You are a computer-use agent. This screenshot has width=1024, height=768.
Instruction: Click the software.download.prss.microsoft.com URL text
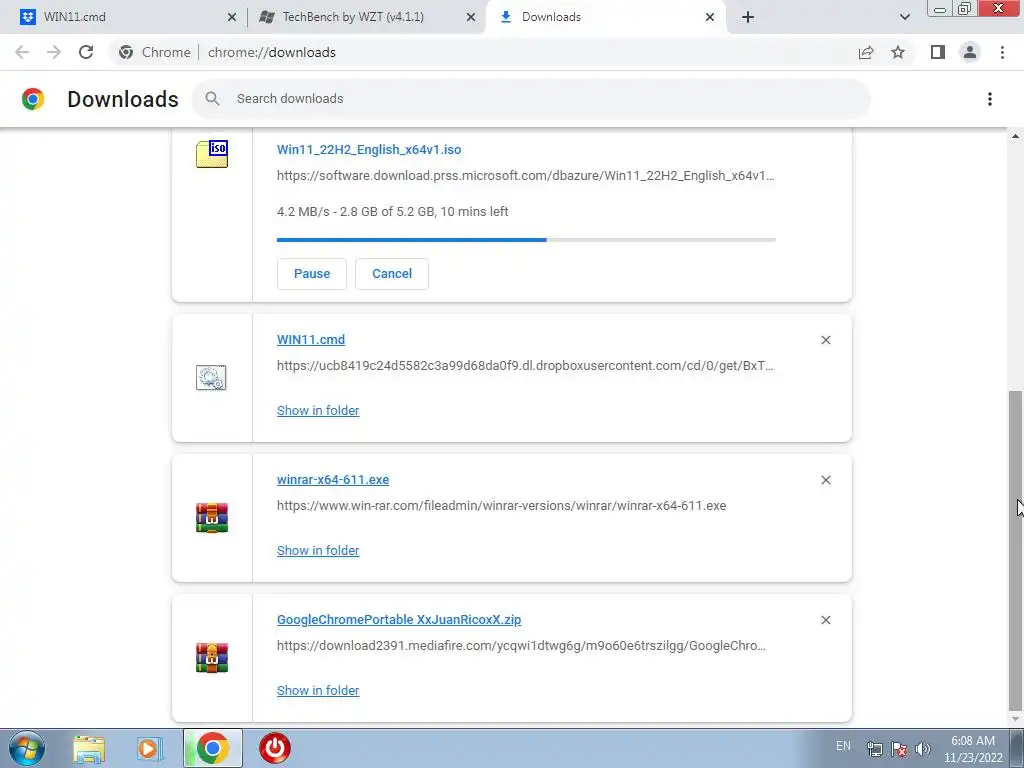pyautogui.click(x=526, y=176)
